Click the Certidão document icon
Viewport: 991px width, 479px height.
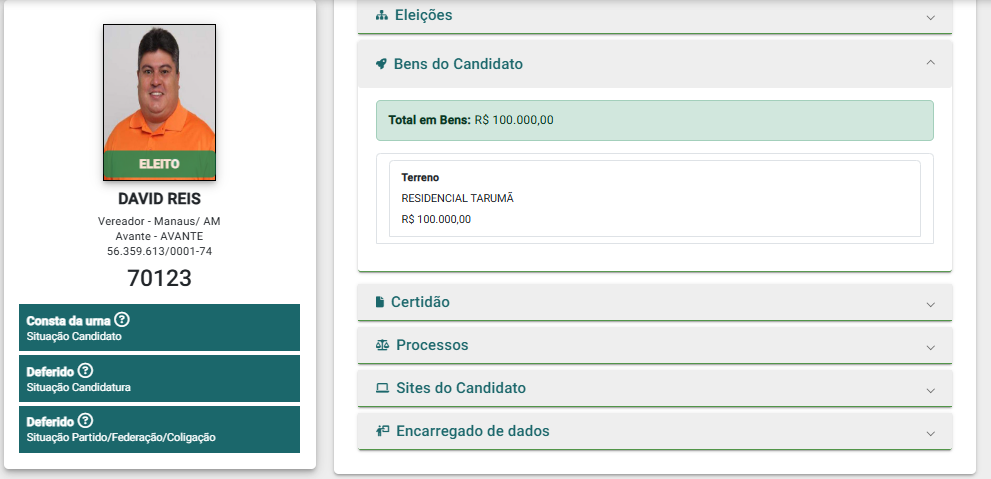point(380,302)
